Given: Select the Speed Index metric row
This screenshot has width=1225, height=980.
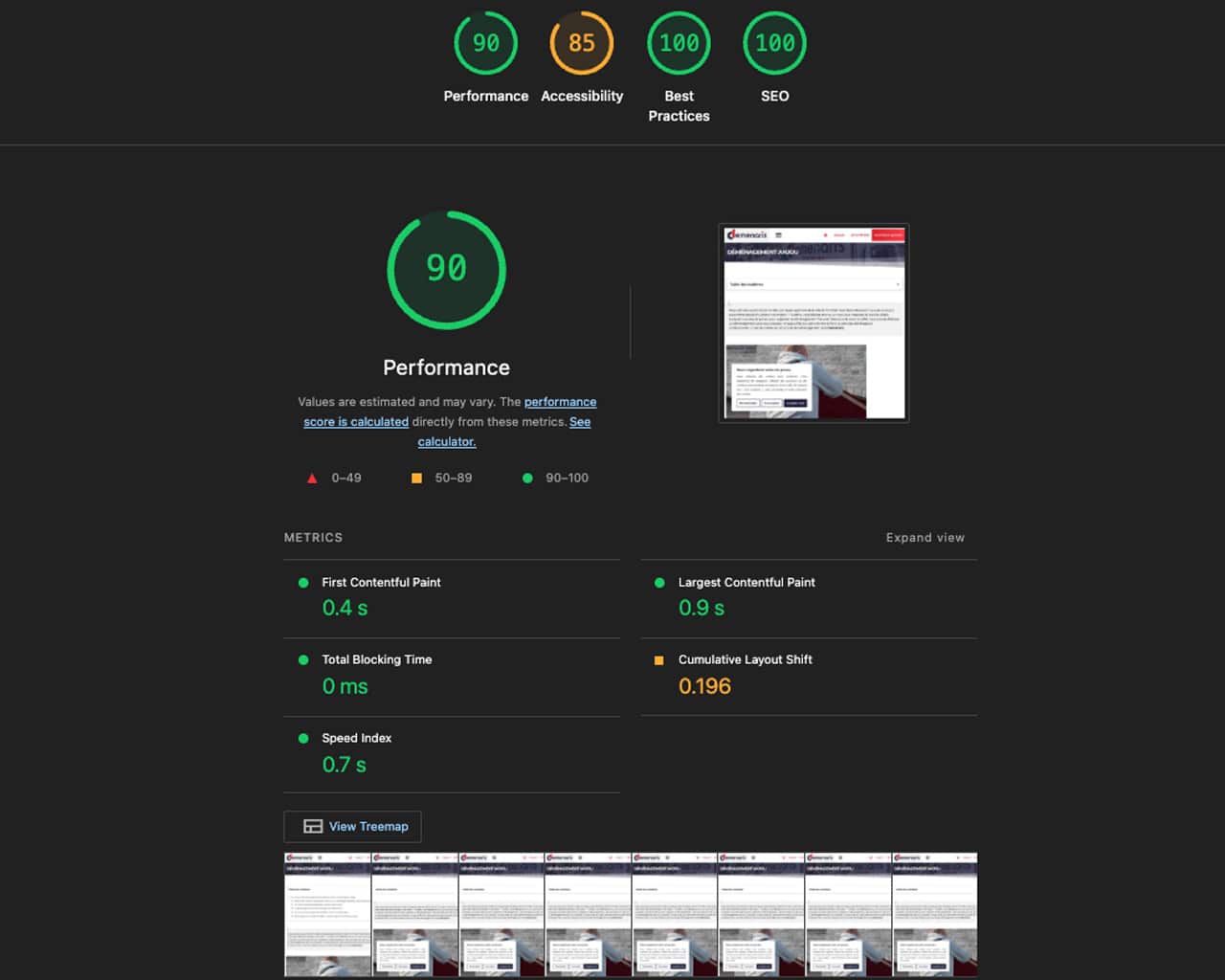Looking at the screenshot, I should click(x=356, y=739).
